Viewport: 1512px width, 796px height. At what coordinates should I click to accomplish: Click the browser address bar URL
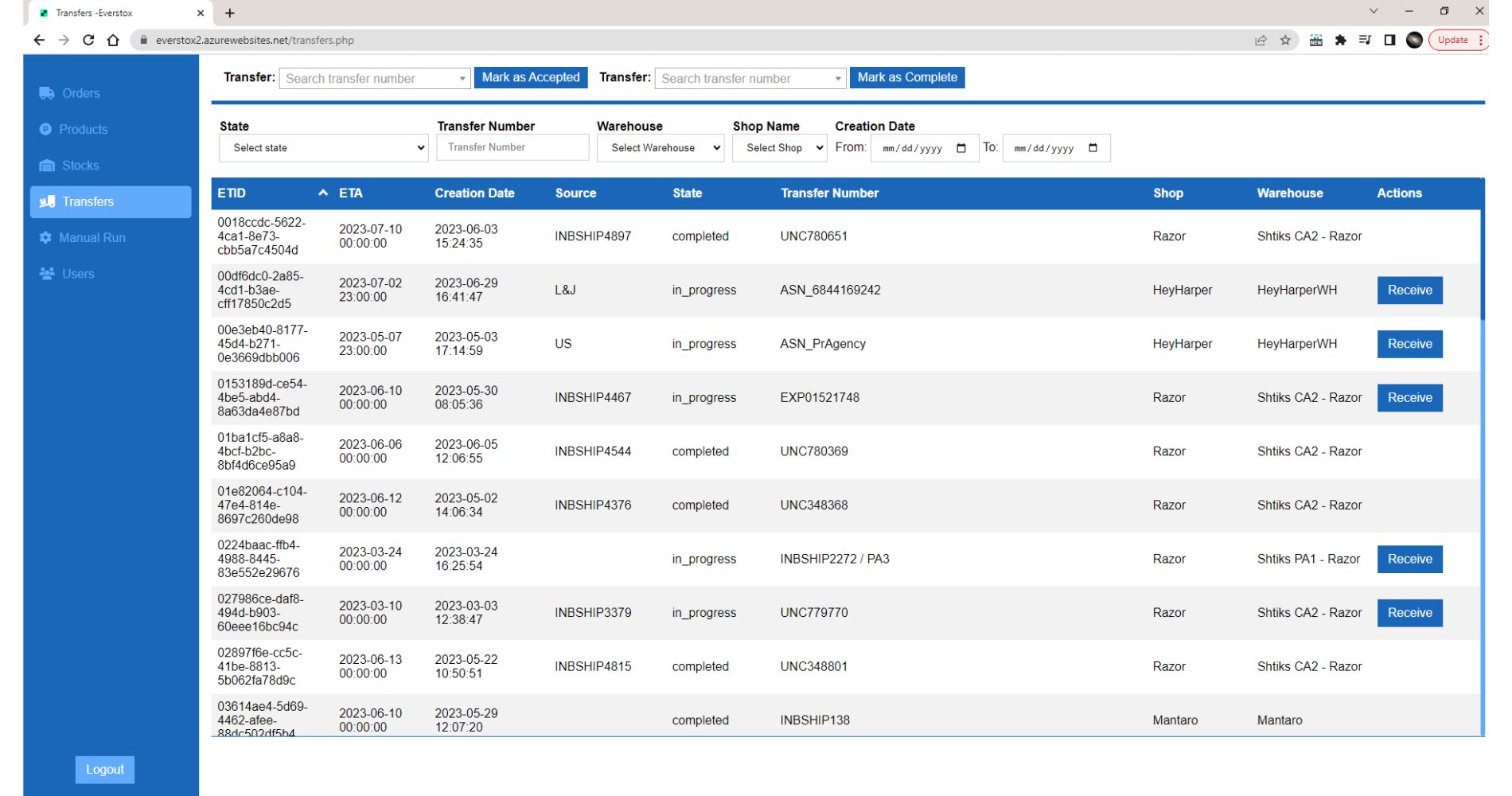(255, 40)
